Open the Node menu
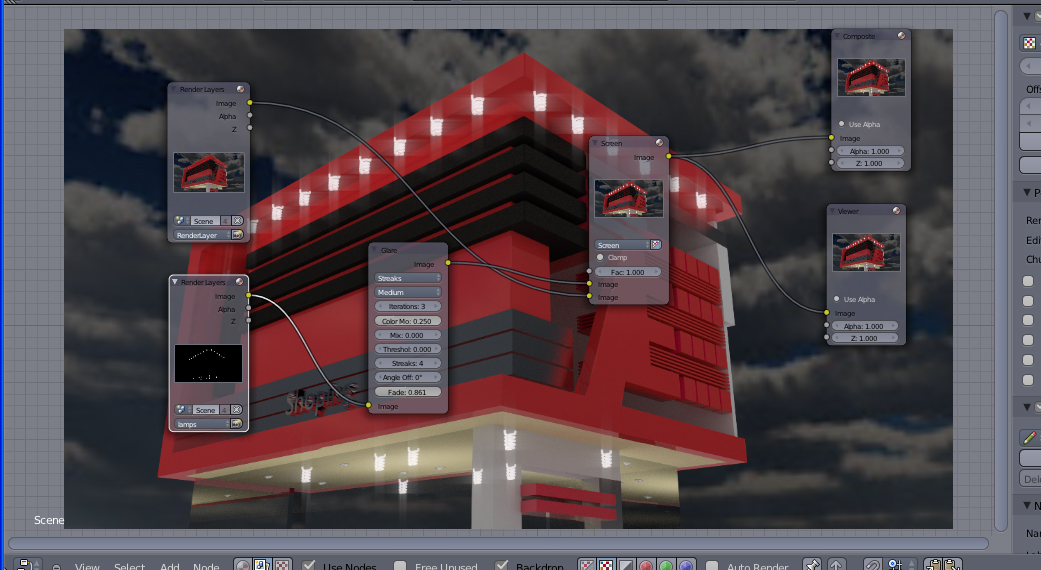The height and width of the screenshot is (570, 1041). click(206, 566)
